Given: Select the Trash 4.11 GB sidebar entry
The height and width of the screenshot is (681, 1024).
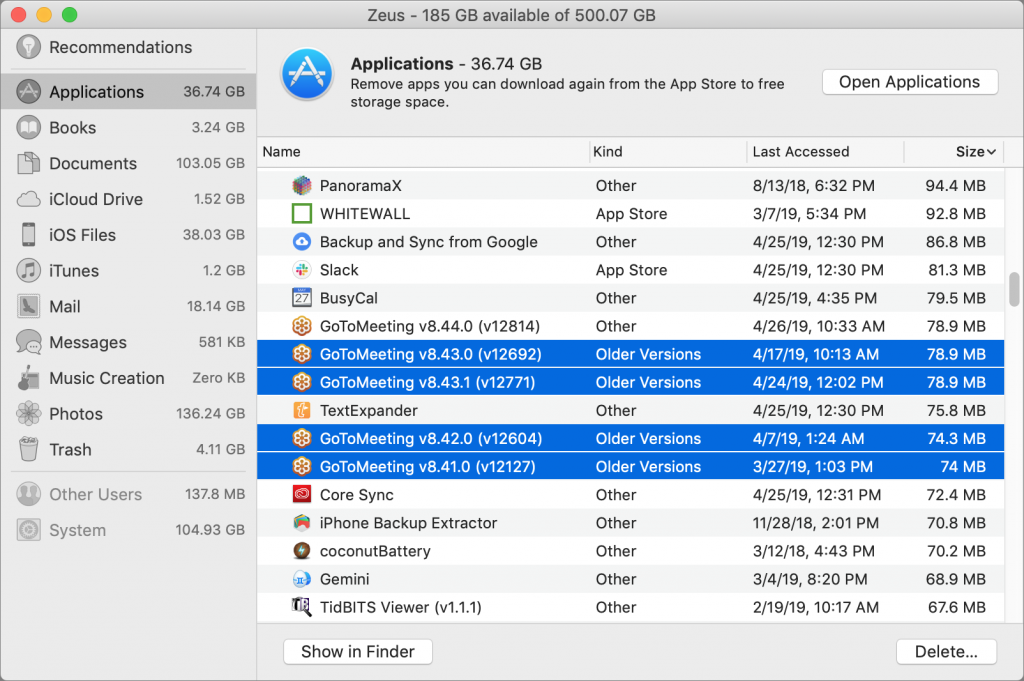Looking at the screenshot, I should point(128,449).
